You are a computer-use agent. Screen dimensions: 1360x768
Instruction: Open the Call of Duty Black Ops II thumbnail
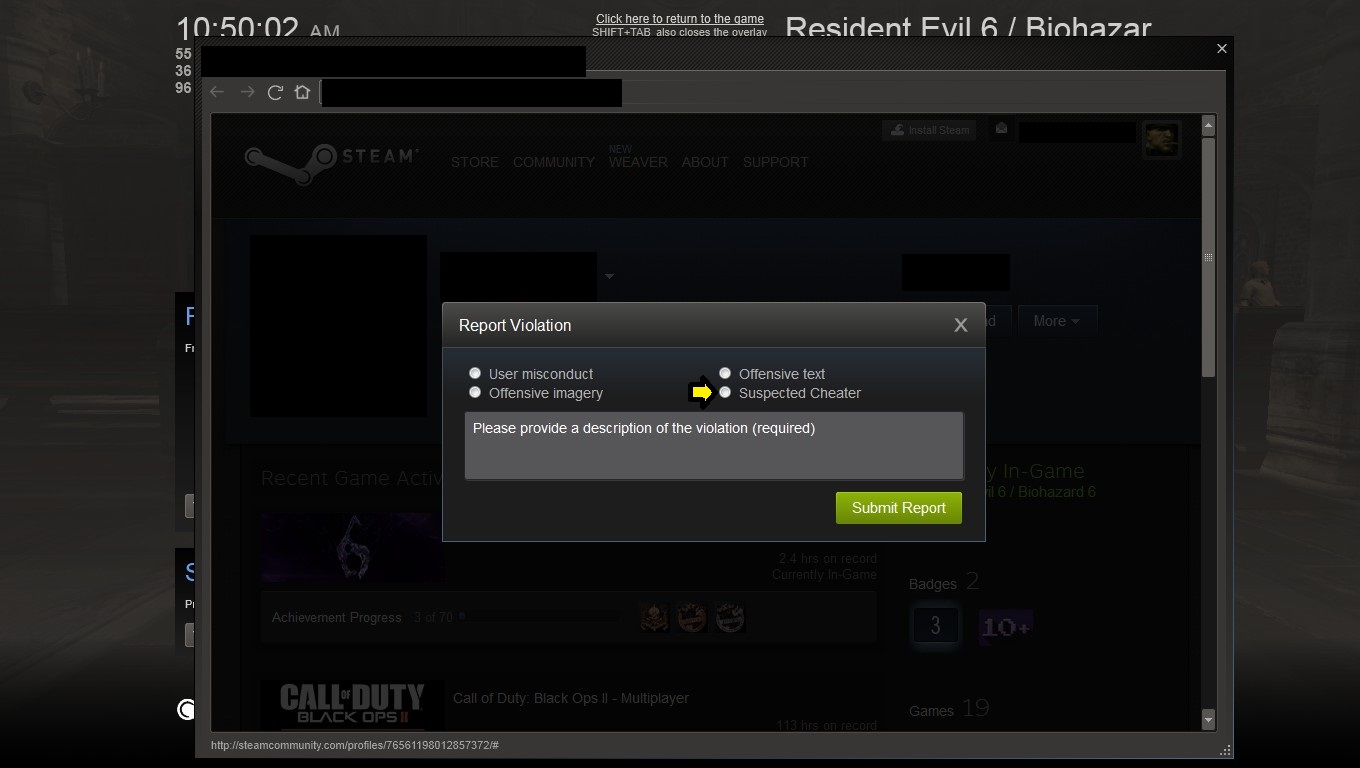[352, 705]
